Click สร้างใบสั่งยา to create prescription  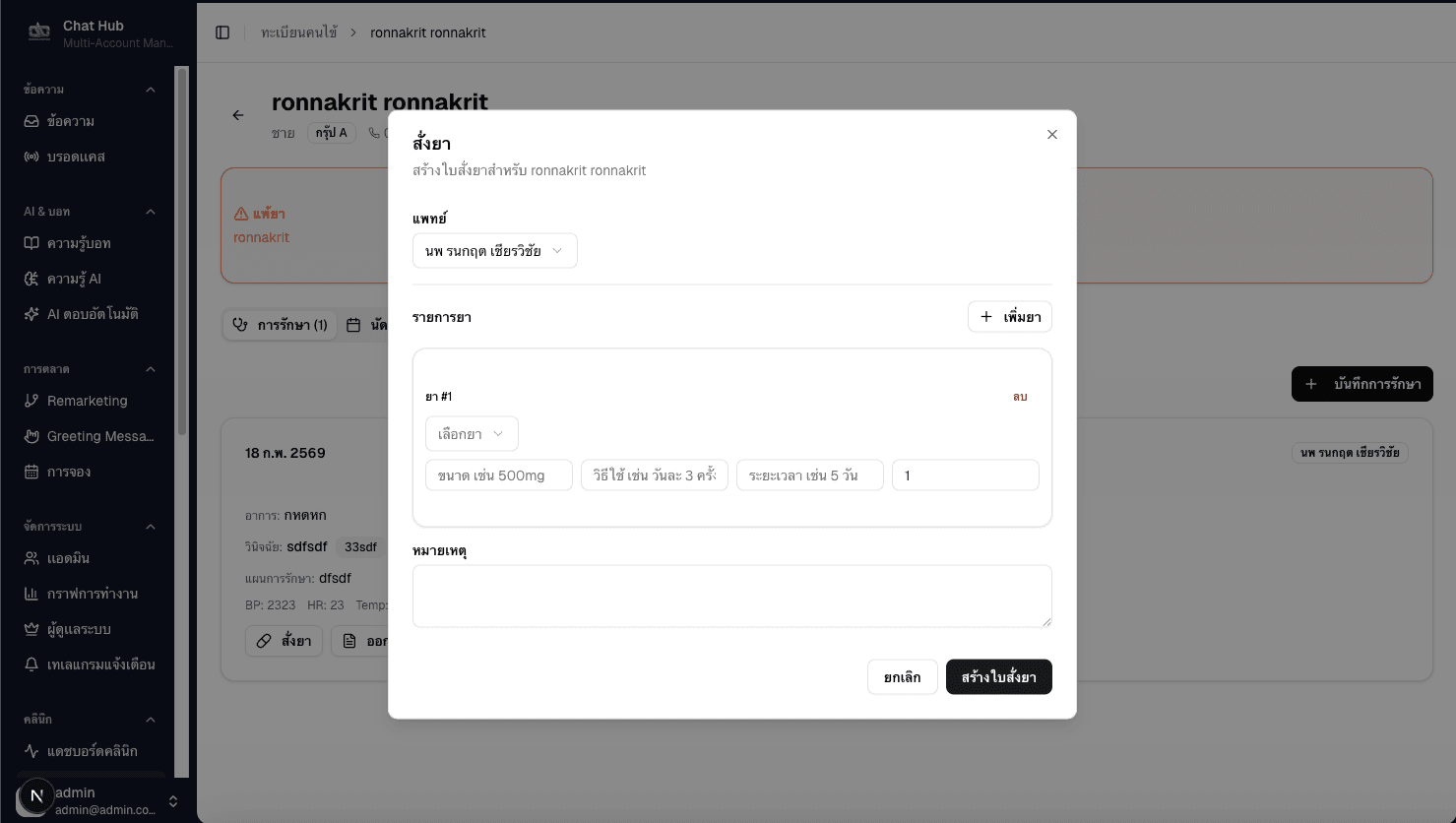[998, 677]
